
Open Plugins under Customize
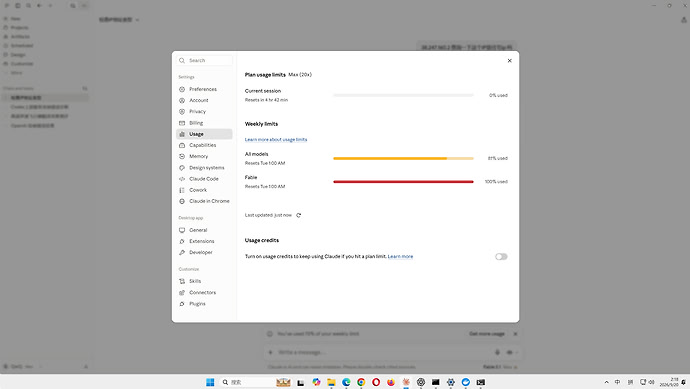204,304
